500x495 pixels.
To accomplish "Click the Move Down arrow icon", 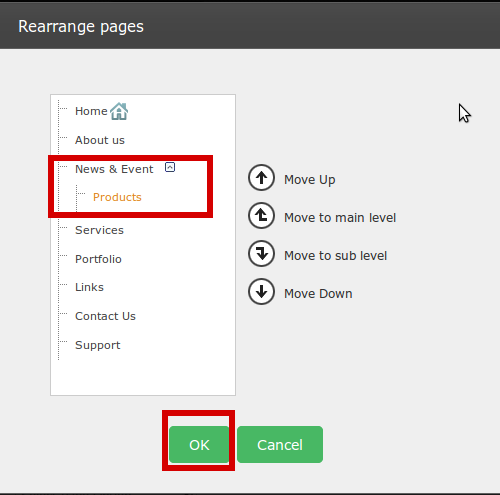I will (261, 292).
